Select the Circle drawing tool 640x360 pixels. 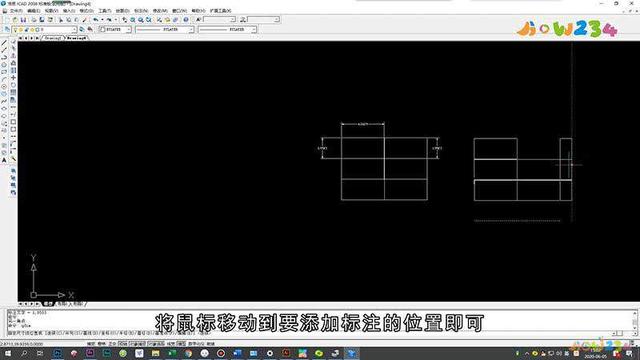[4, 87]
